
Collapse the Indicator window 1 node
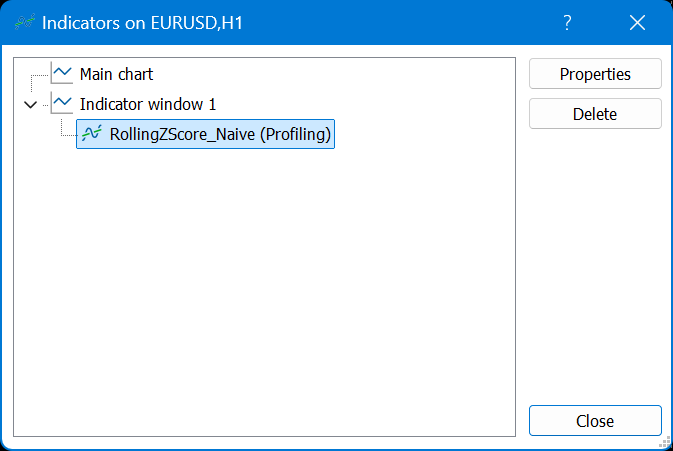pyautogui.click(x=30, y=104)
